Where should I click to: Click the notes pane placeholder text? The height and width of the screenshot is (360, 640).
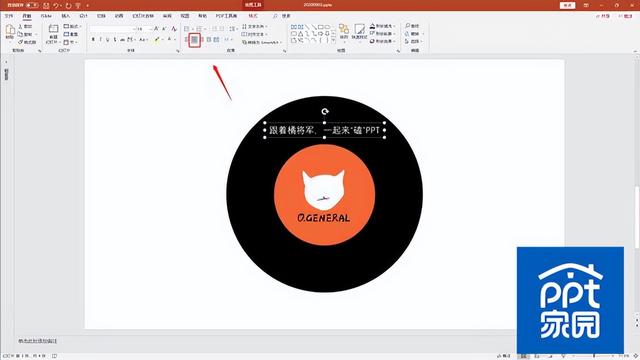38,340
